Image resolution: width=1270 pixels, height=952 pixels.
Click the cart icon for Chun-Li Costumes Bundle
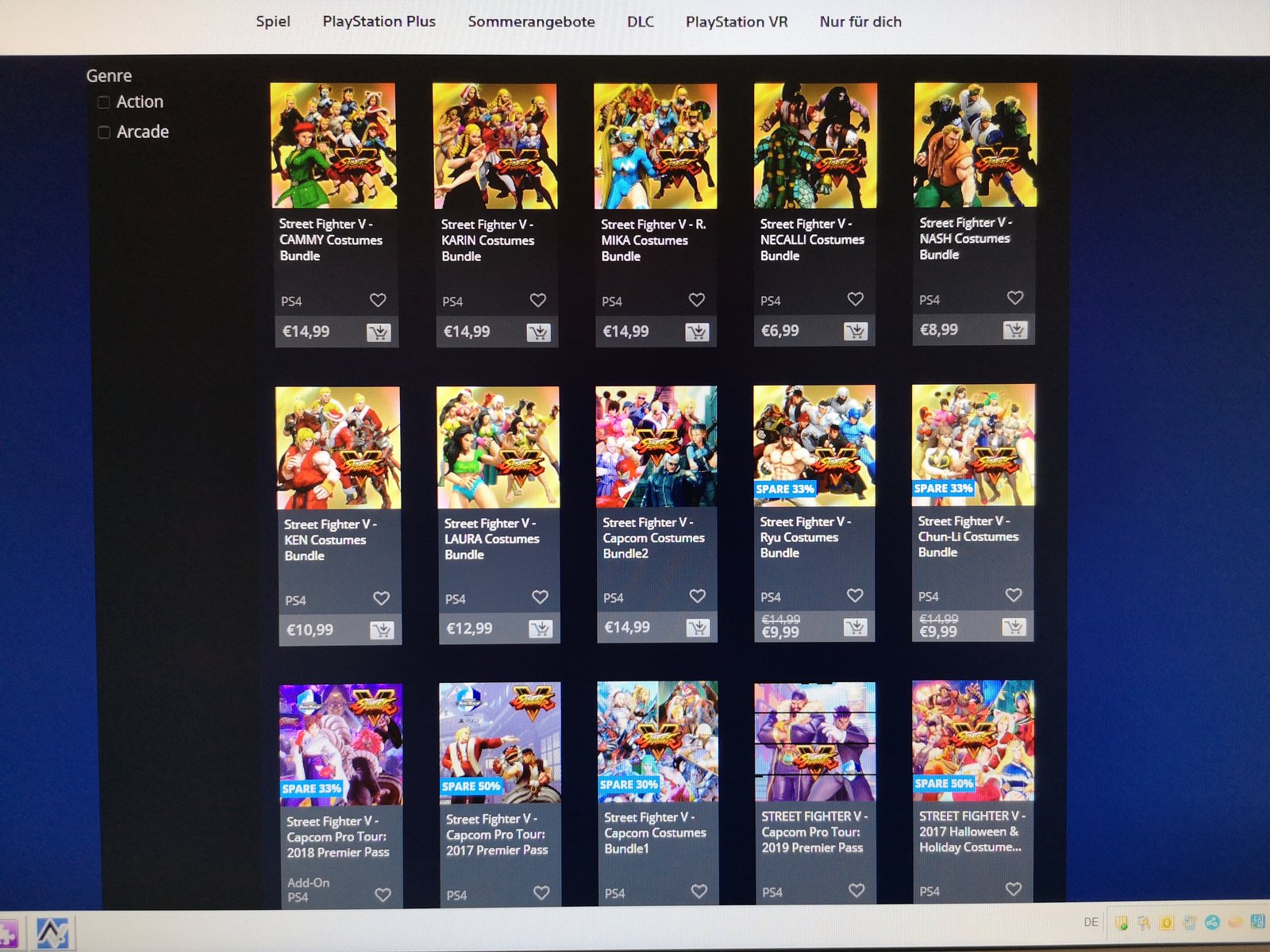[x=1014, y=627]
